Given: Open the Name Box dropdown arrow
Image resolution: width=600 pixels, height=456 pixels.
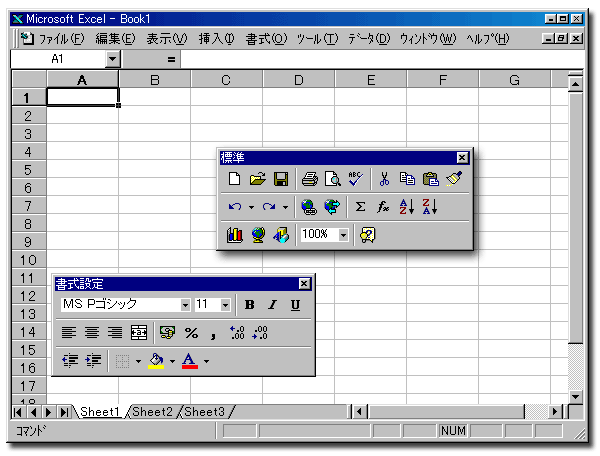Looking at the screenshot, I should (x=112, y=59).
